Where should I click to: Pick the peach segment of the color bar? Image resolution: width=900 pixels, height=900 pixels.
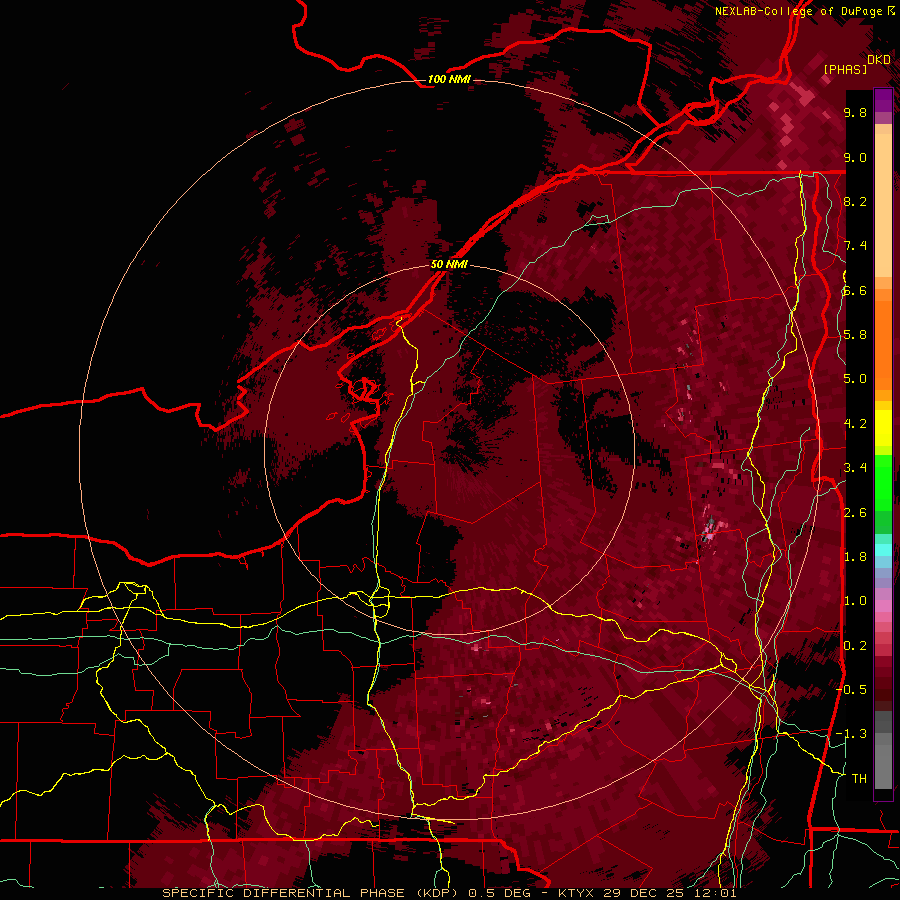coord(883,207)
